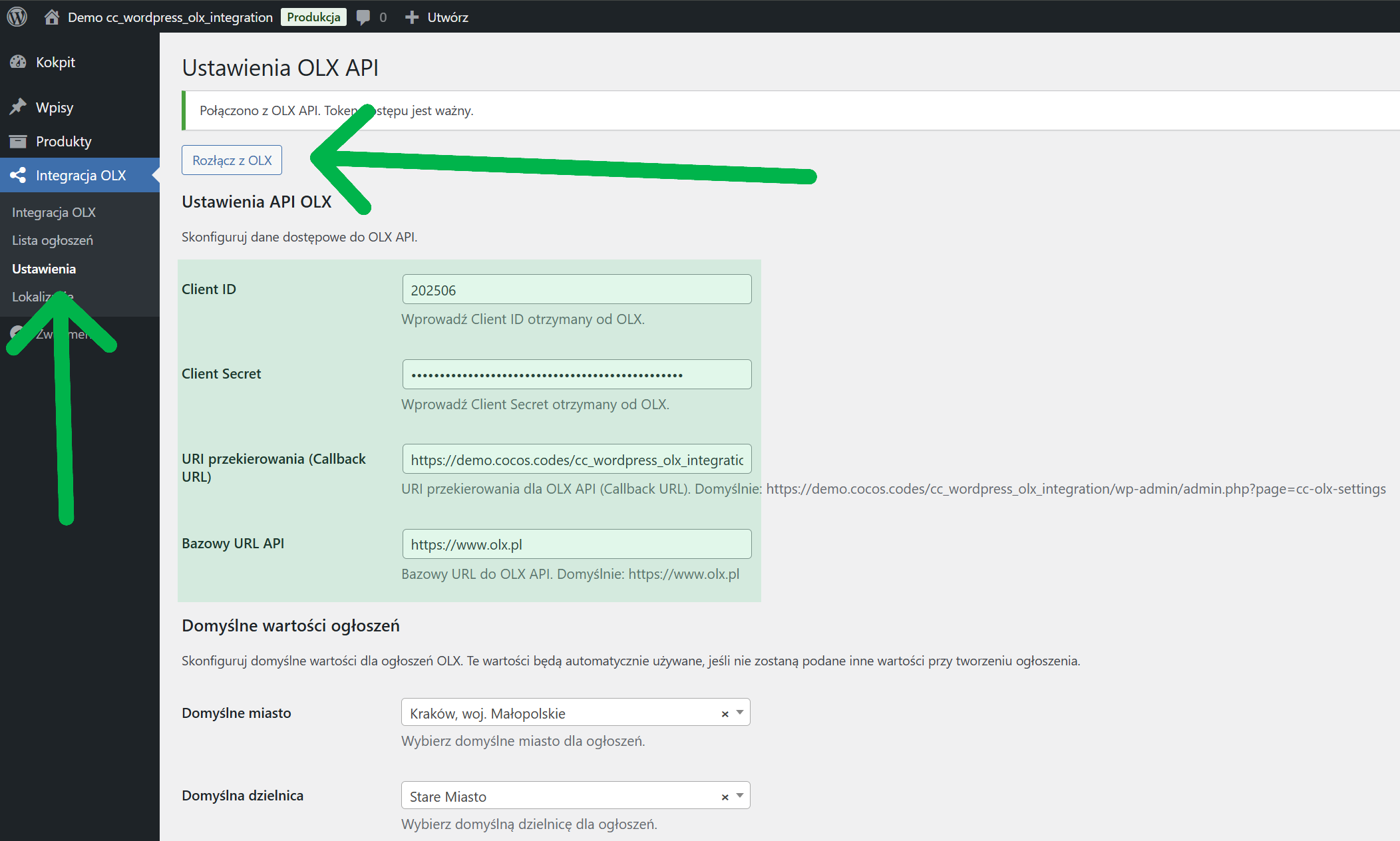The height and width of the screenshot is (841, 1400).
Task: Click the Domyślne miasto label
Action: (x=236, y=713)
